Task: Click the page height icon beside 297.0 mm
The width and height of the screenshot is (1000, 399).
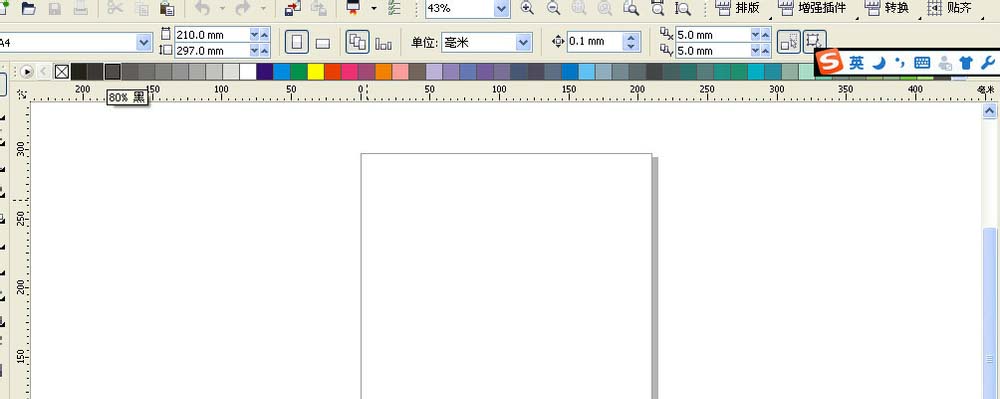Action: [166, 50]
